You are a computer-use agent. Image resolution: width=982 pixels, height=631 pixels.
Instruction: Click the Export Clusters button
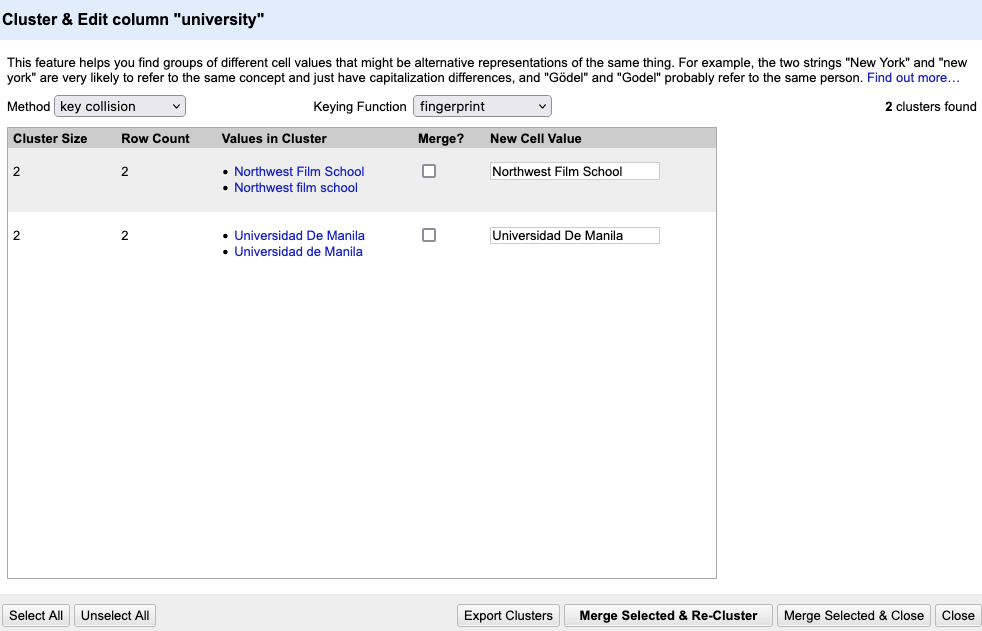click(509, 615)
